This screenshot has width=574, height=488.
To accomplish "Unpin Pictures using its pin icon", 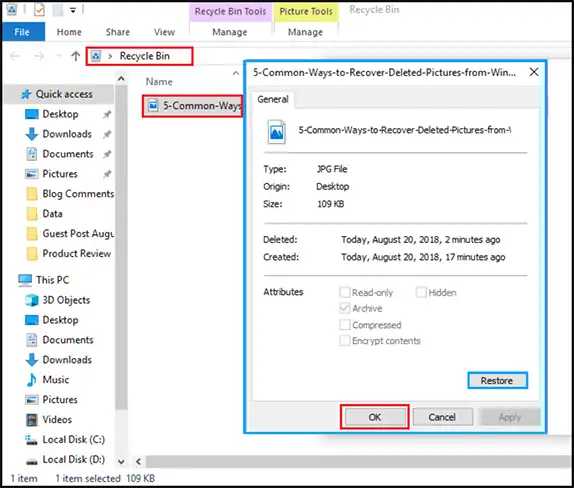I will (107, 174).
